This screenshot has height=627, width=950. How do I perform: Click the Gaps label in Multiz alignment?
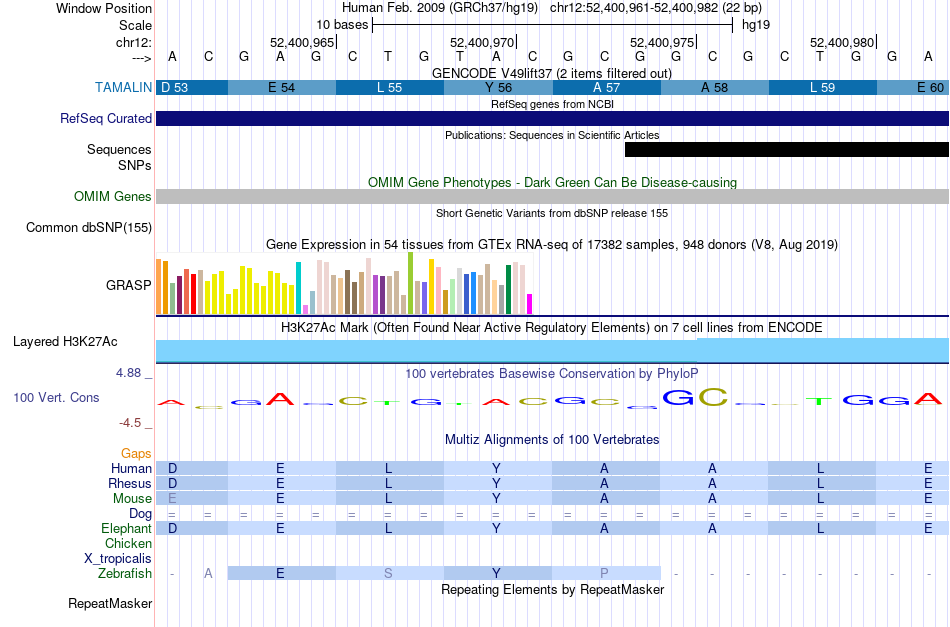pos(136,453)
